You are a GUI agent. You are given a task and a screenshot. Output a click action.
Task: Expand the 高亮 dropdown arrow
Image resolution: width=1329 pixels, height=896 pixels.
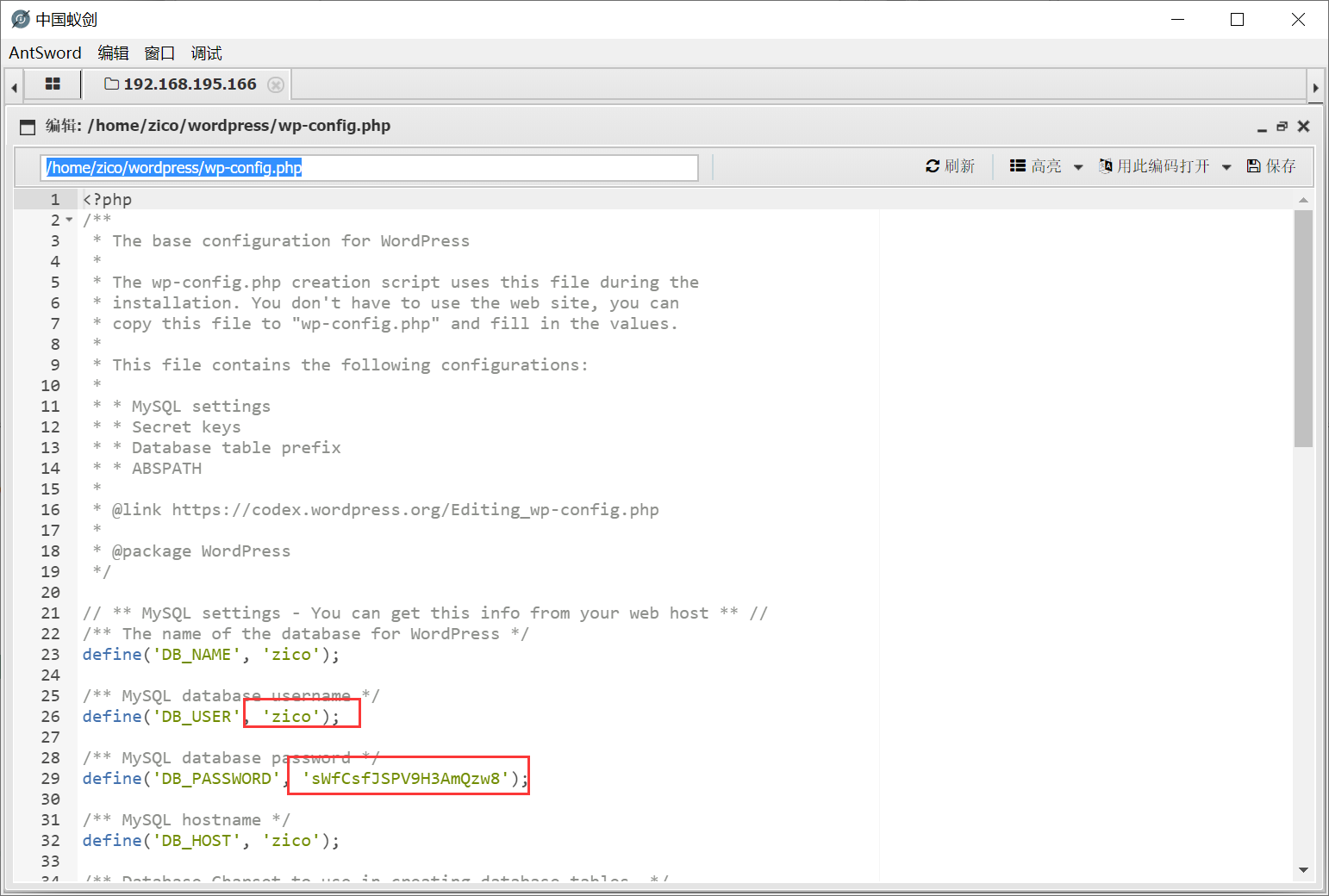click(1077, 167)
